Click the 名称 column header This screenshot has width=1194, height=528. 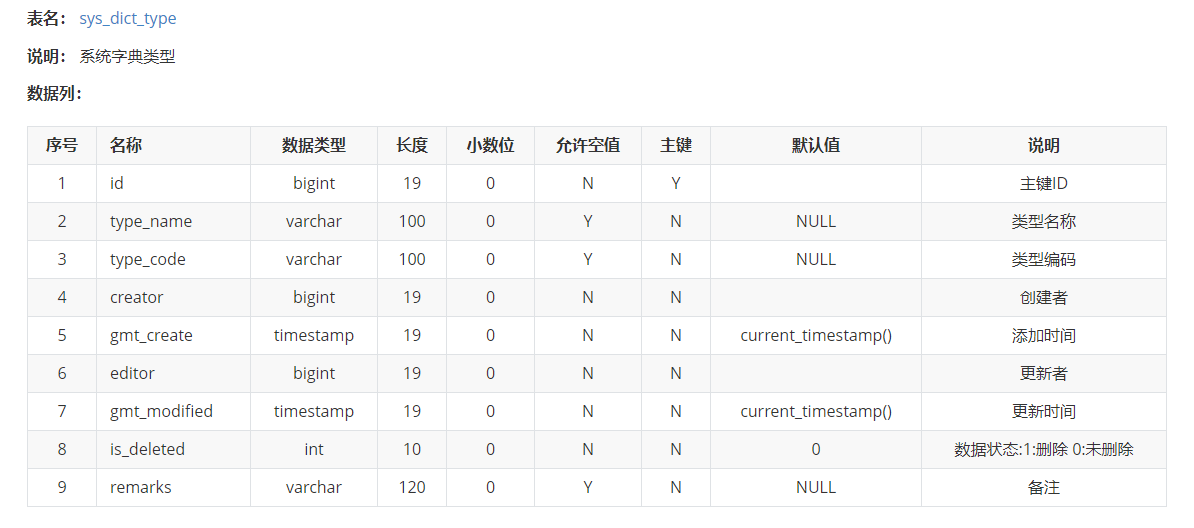[x=126, y=146]
